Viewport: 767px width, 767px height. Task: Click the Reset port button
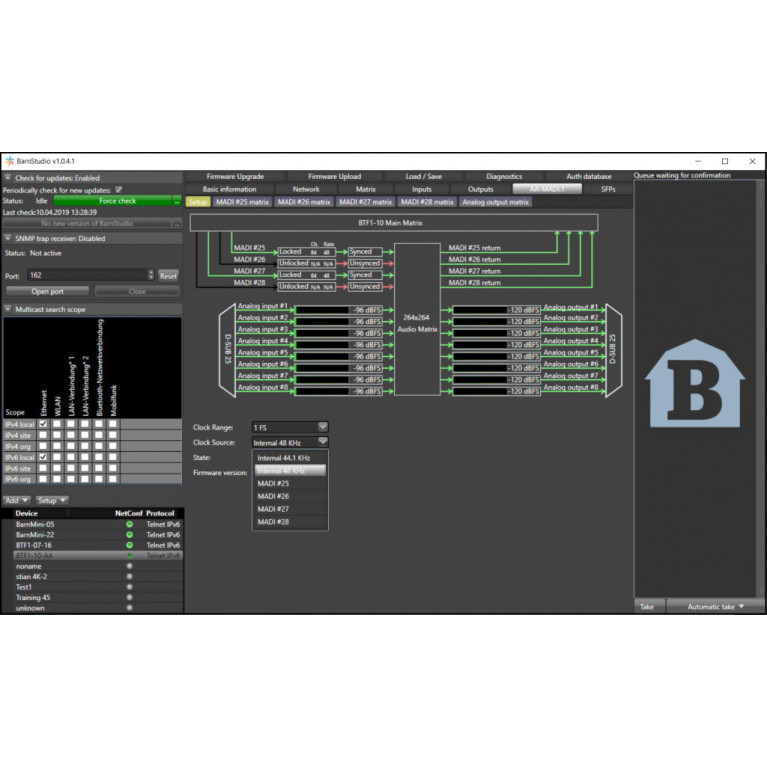point(168,276)
